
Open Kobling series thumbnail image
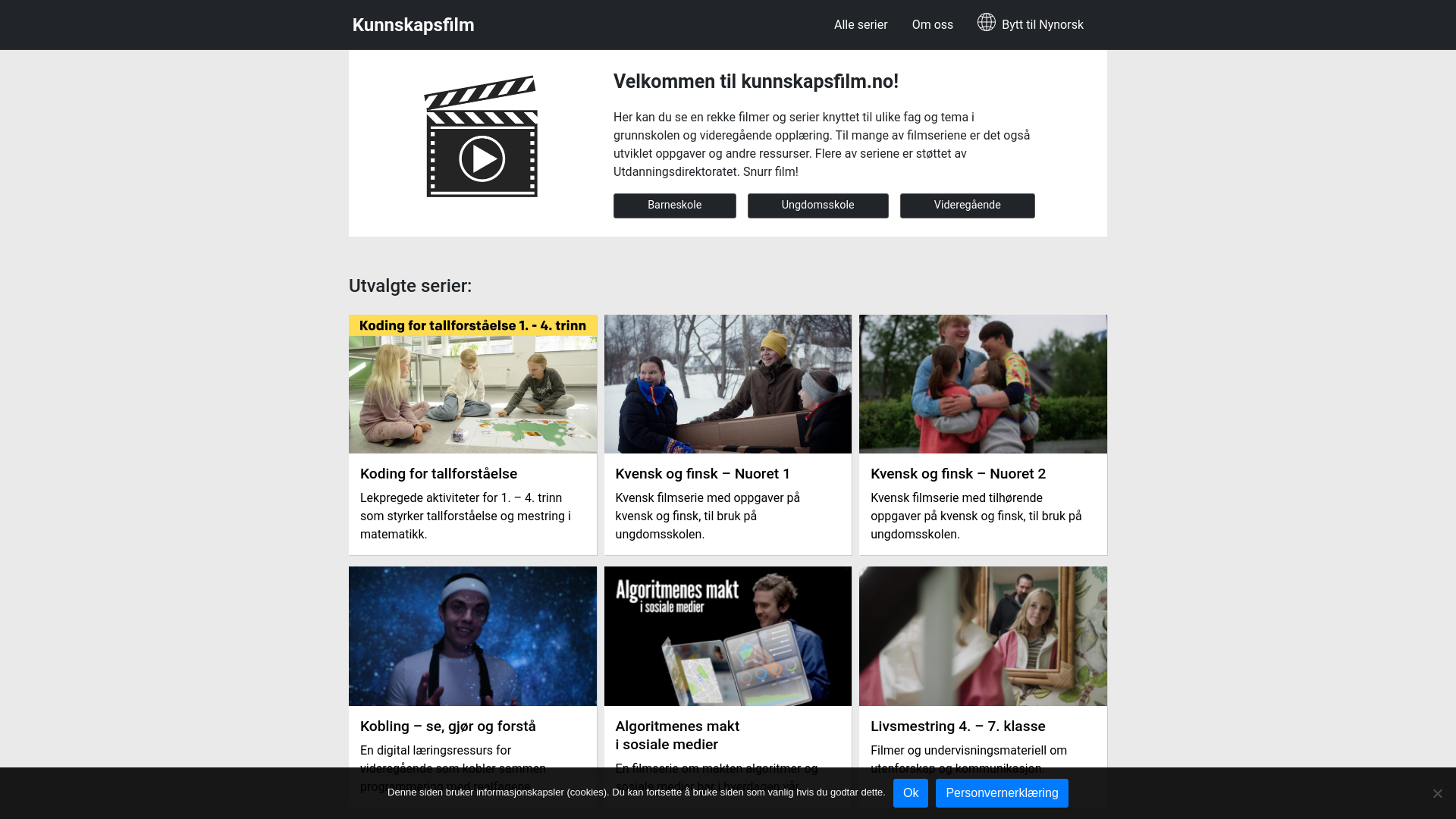(472, 636)
